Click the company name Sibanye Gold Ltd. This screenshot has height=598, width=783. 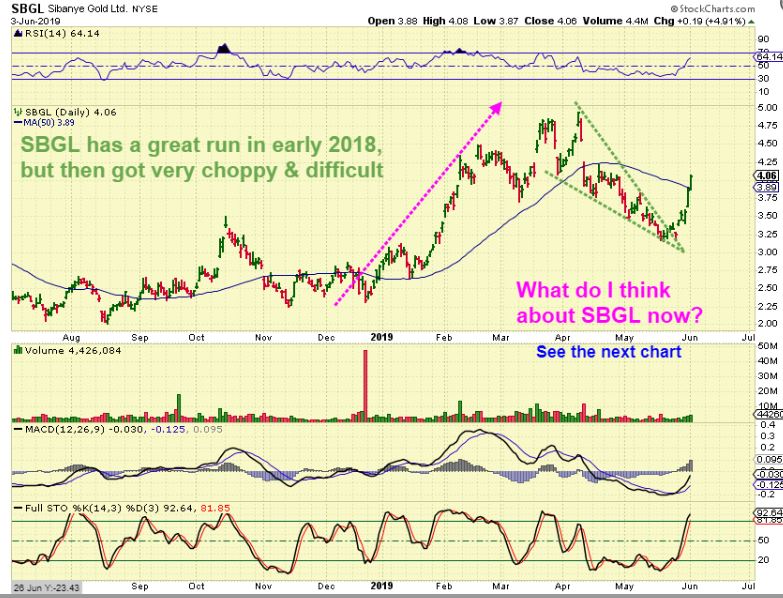[88, 9]
